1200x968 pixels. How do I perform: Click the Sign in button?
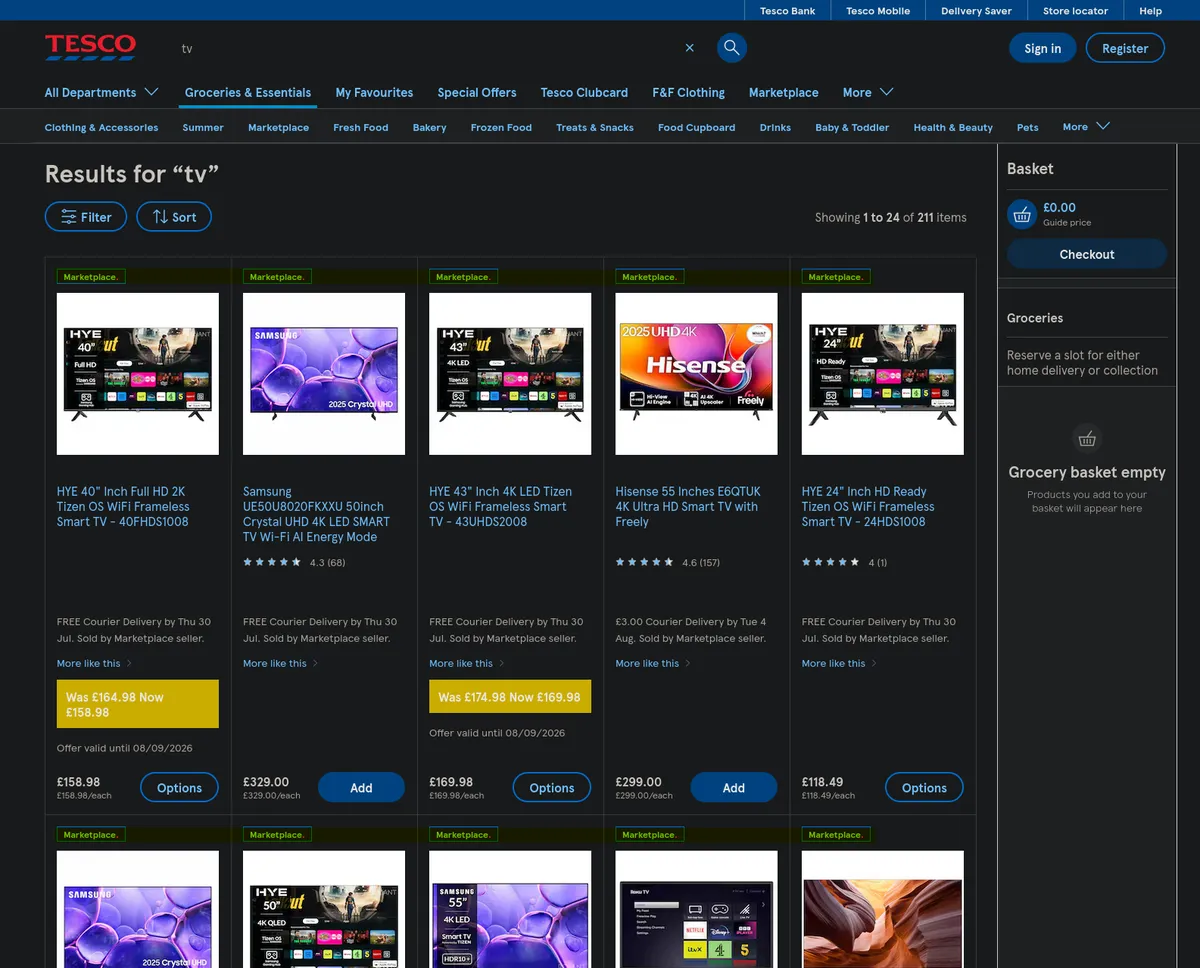point(1042,48)
